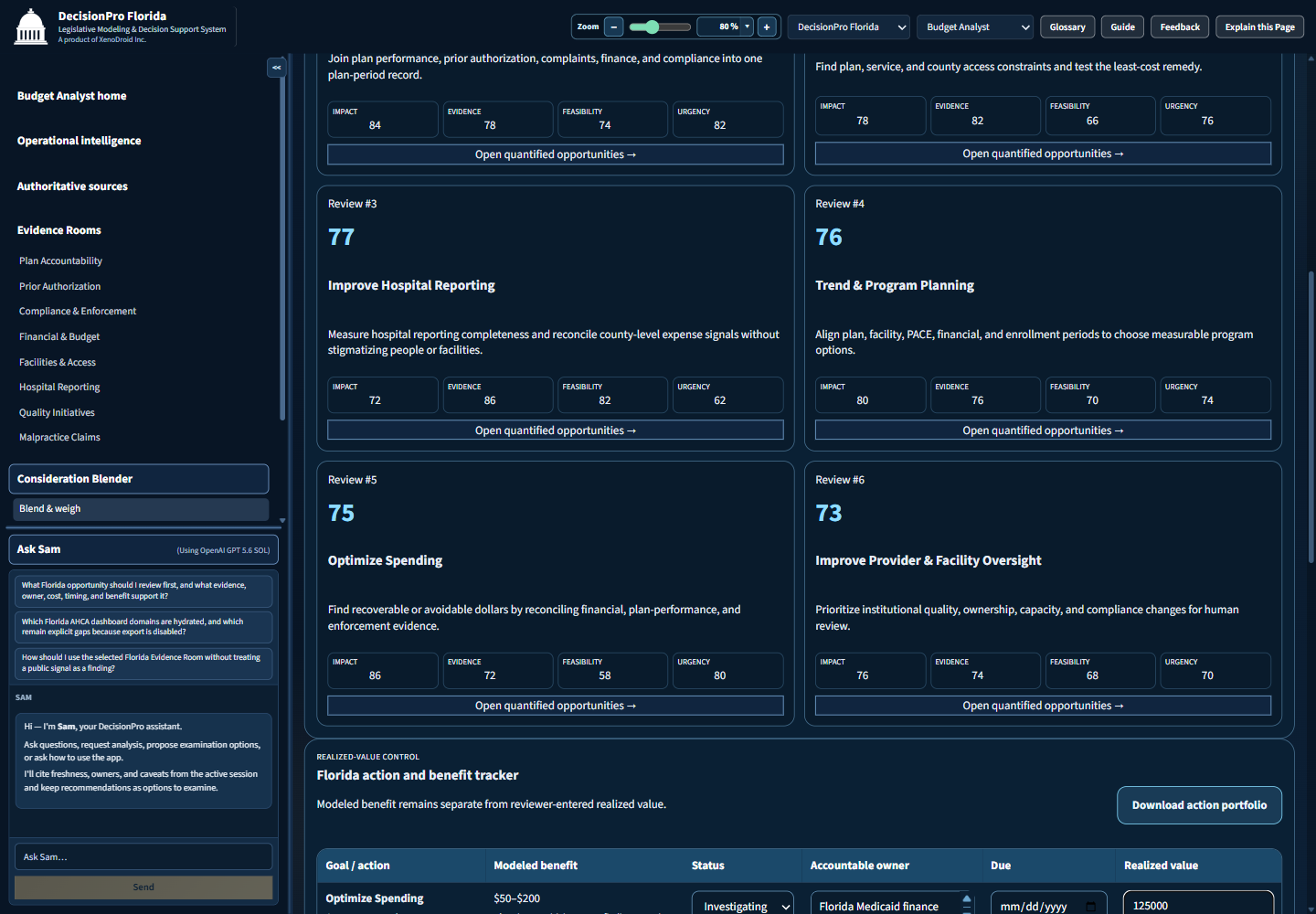Click the Glossary button
This screenshot has width=1316, height=914.
point(1067,27)
